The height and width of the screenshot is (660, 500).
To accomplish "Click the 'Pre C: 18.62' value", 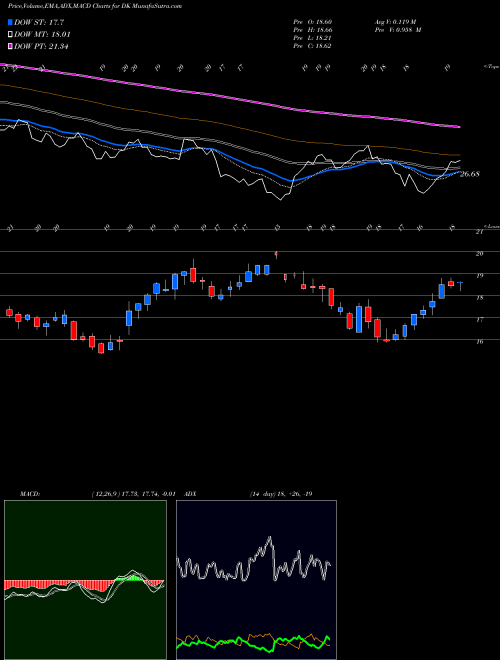I will (x=313, y=46).
